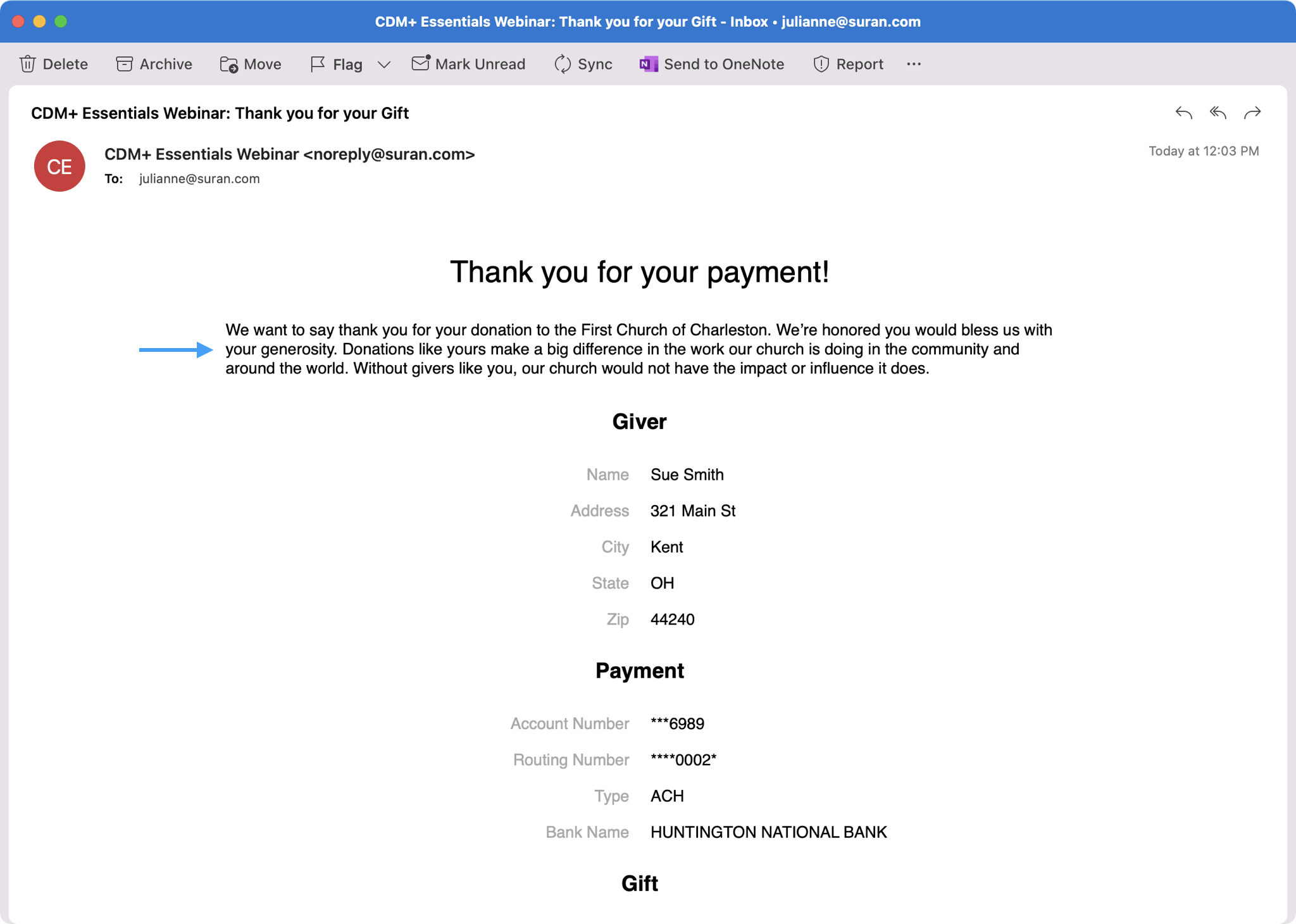Flag this message
This screenshot has height=924, width=1296.
(x=336, y=64)
